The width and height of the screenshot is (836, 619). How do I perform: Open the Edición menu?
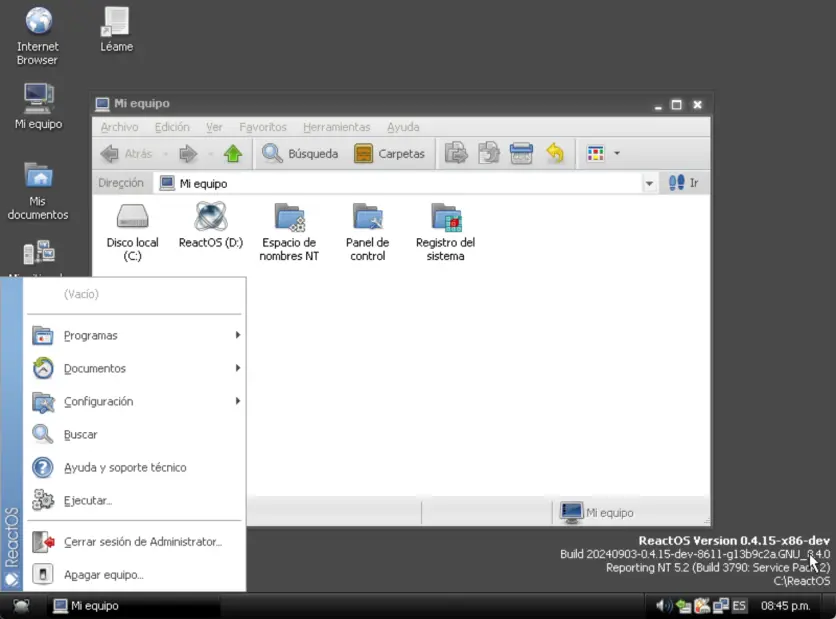pos(172,127)
